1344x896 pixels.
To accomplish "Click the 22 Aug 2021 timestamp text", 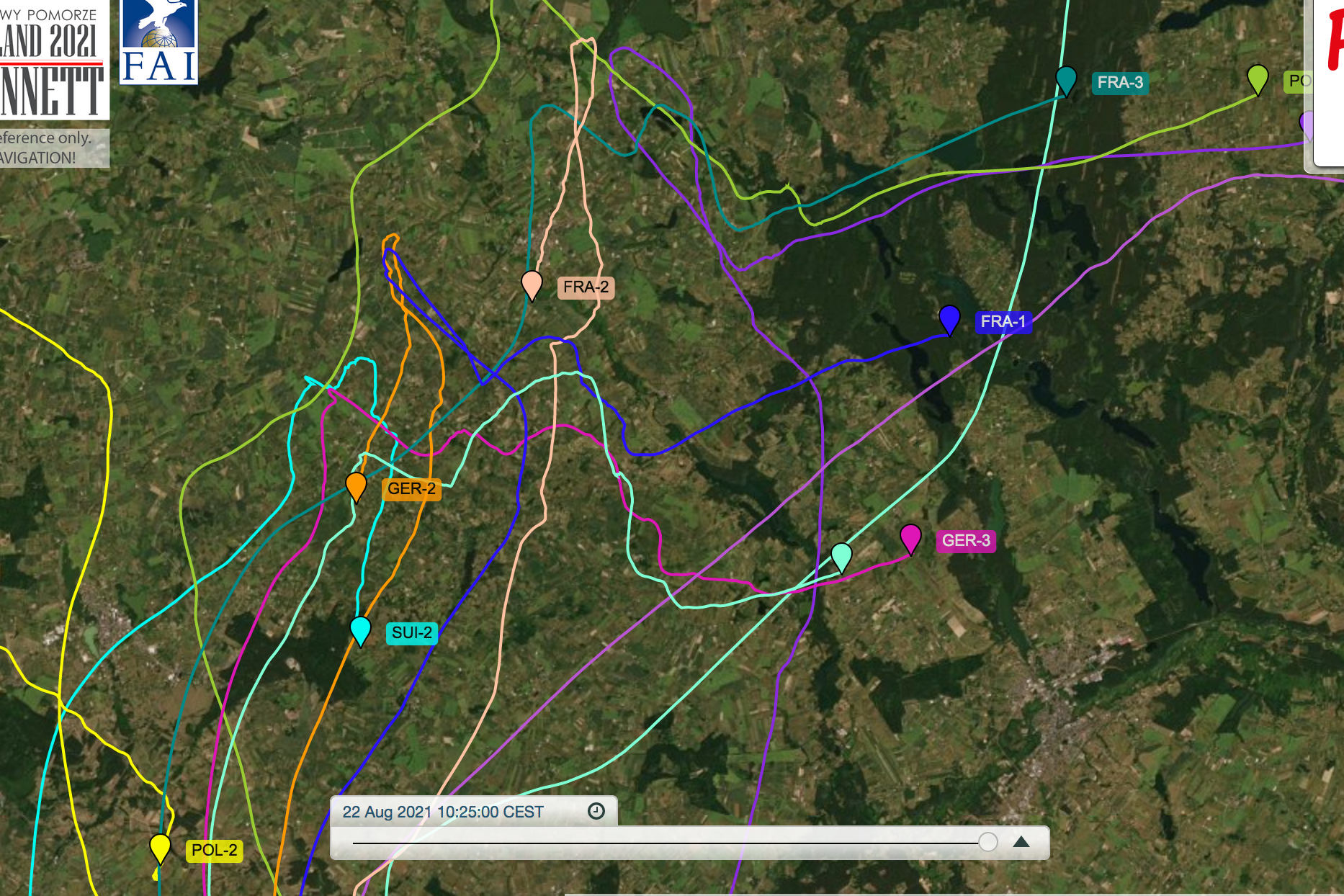I will [443, 812].
